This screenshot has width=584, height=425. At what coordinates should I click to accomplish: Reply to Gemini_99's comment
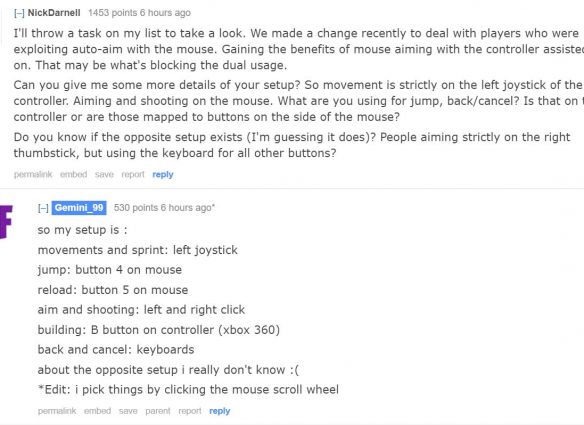[x=220, y=411]
